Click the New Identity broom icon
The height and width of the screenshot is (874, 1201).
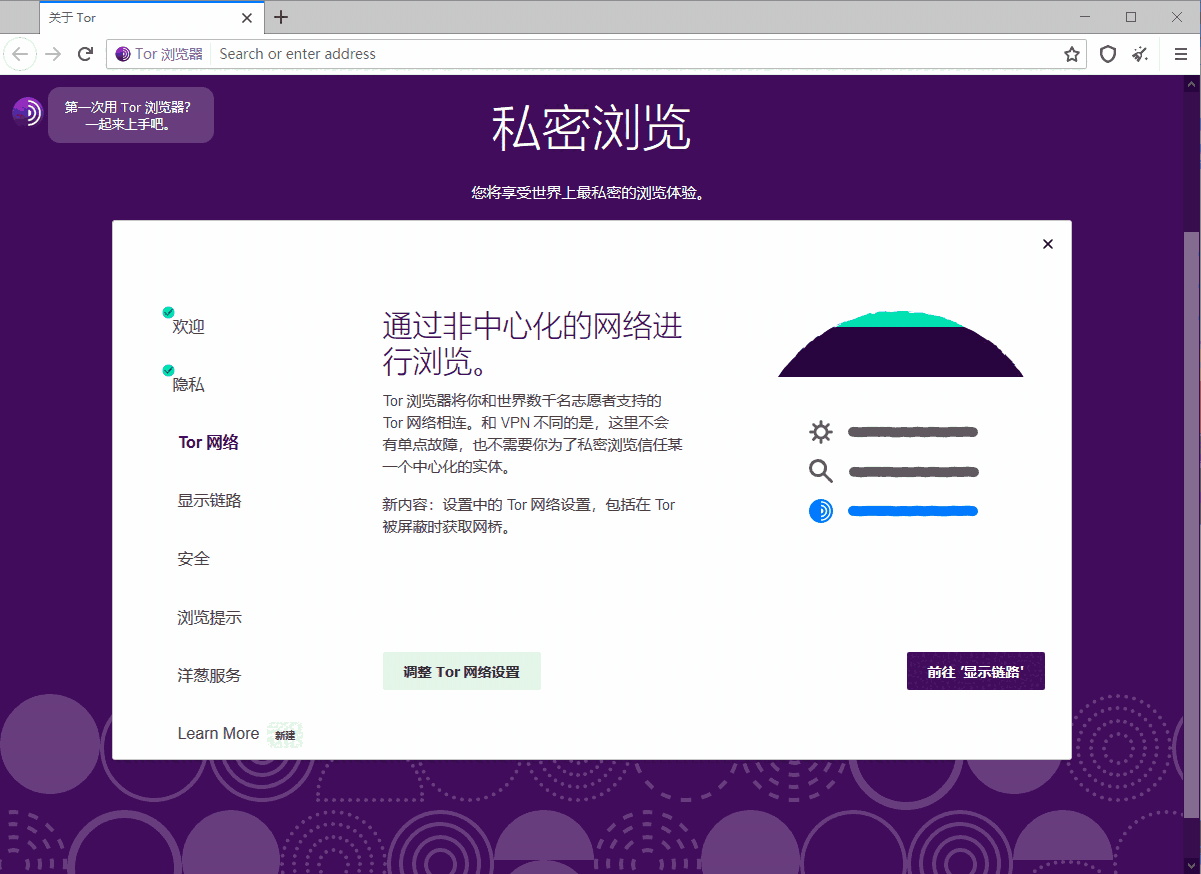pyautogui.click(x=1139, y=54)
